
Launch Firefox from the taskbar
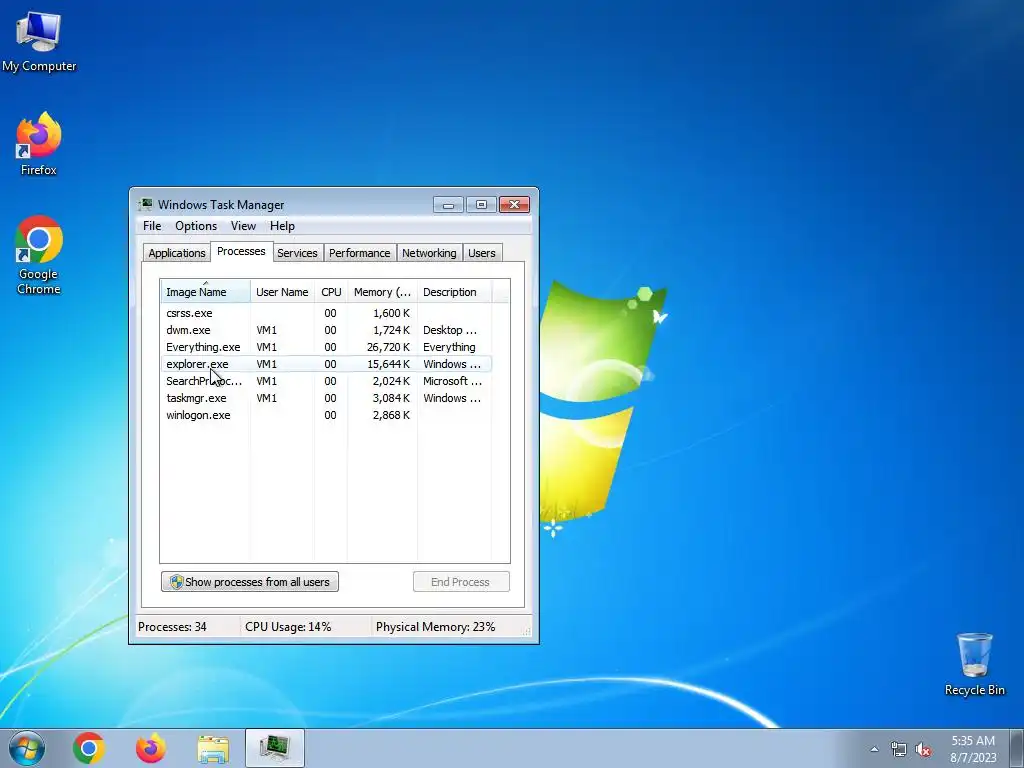pyautogui.click(x=151, y=748)
